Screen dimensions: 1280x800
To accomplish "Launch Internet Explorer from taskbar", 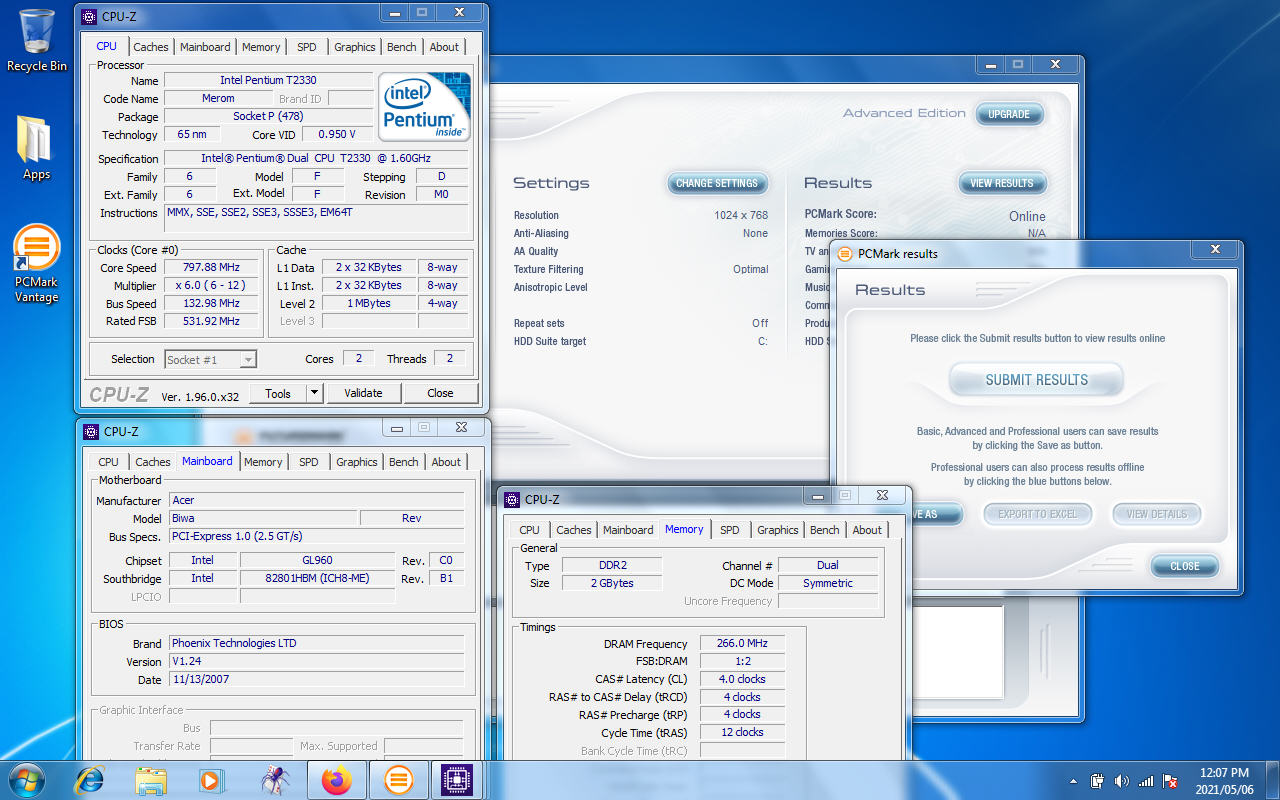I will pos(91,780).
